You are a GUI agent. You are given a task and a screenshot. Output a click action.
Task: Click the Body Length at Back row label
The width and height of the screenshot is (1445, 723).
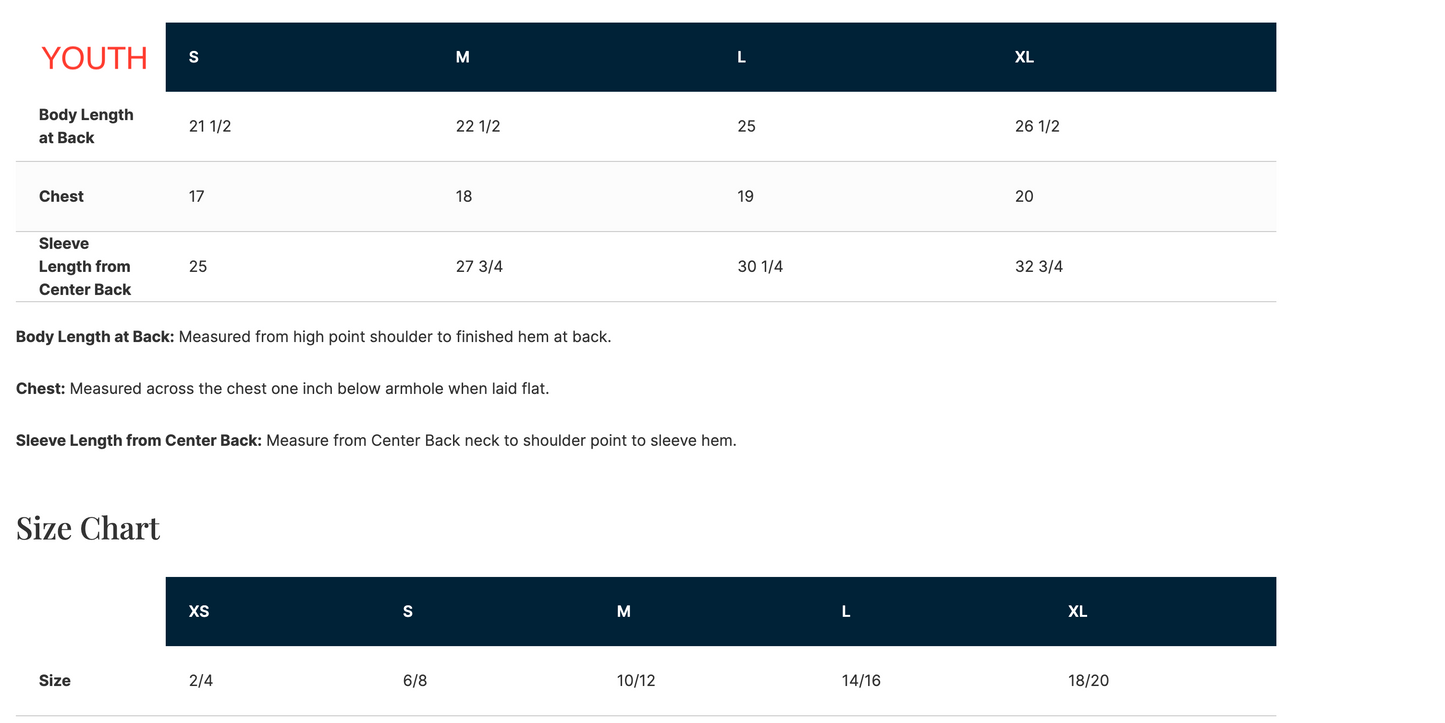(86, 126)
